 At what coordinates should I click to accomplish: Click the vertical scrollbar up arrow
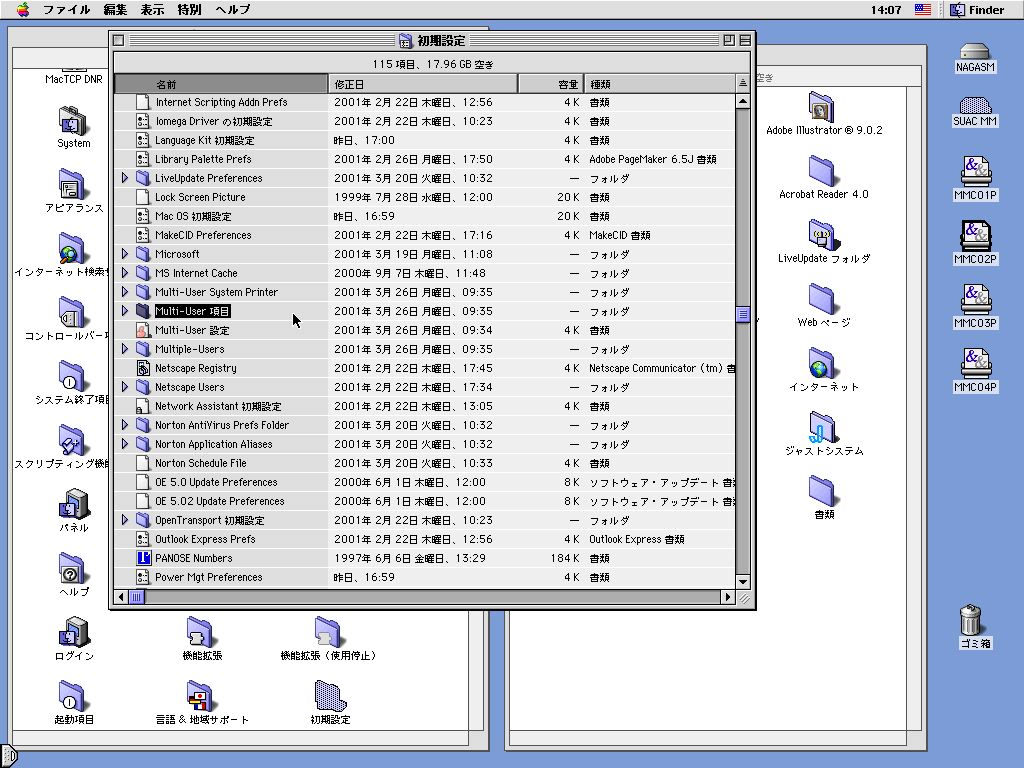click(x=743, y=101)
